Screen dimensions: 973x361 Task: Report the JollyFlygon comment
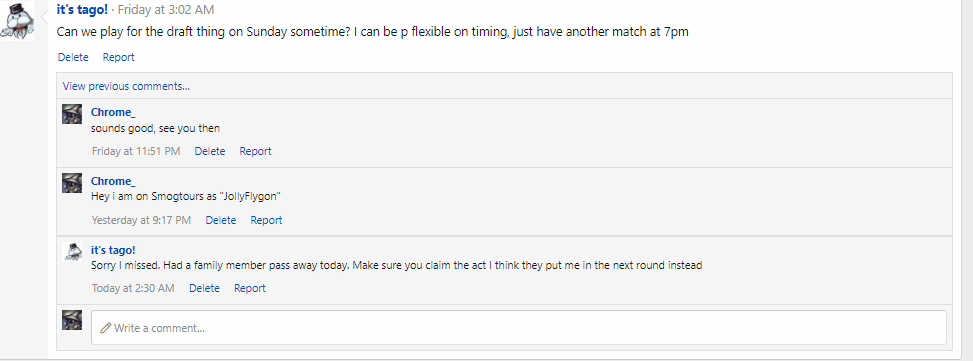pyautogui.click(x=266, y=220)
